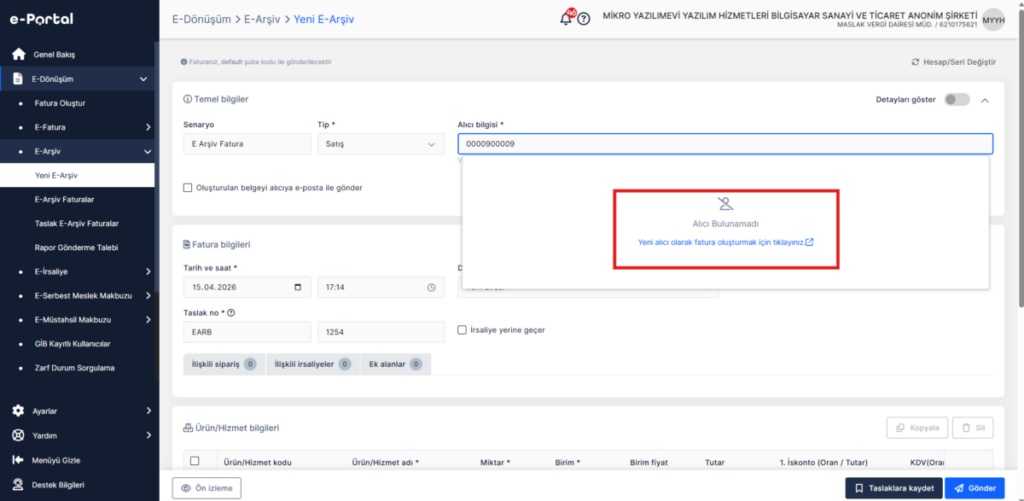This screenshot has height=501, width=1024.
Task: Click the Temel bilgiler info icon
Action: click(x=188, y=99)
